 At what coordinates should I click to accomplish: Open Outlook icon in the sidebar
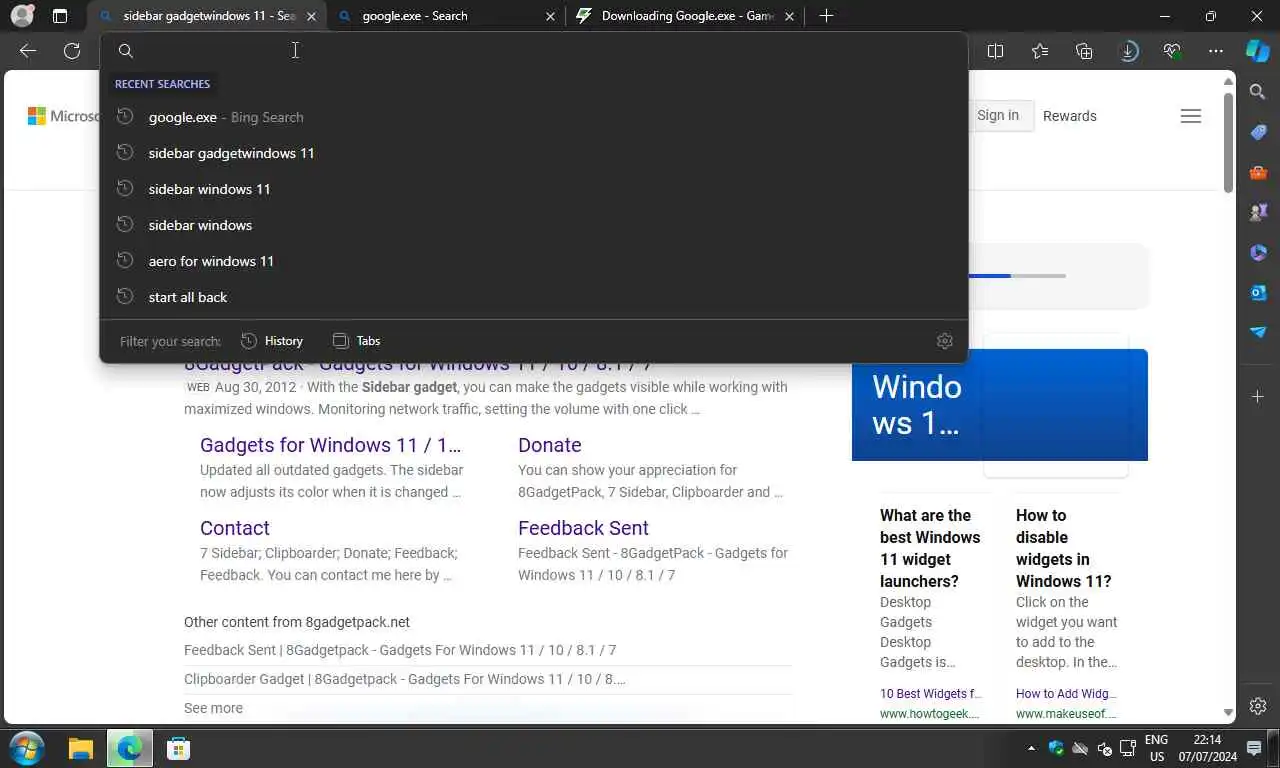(1258, 292)
